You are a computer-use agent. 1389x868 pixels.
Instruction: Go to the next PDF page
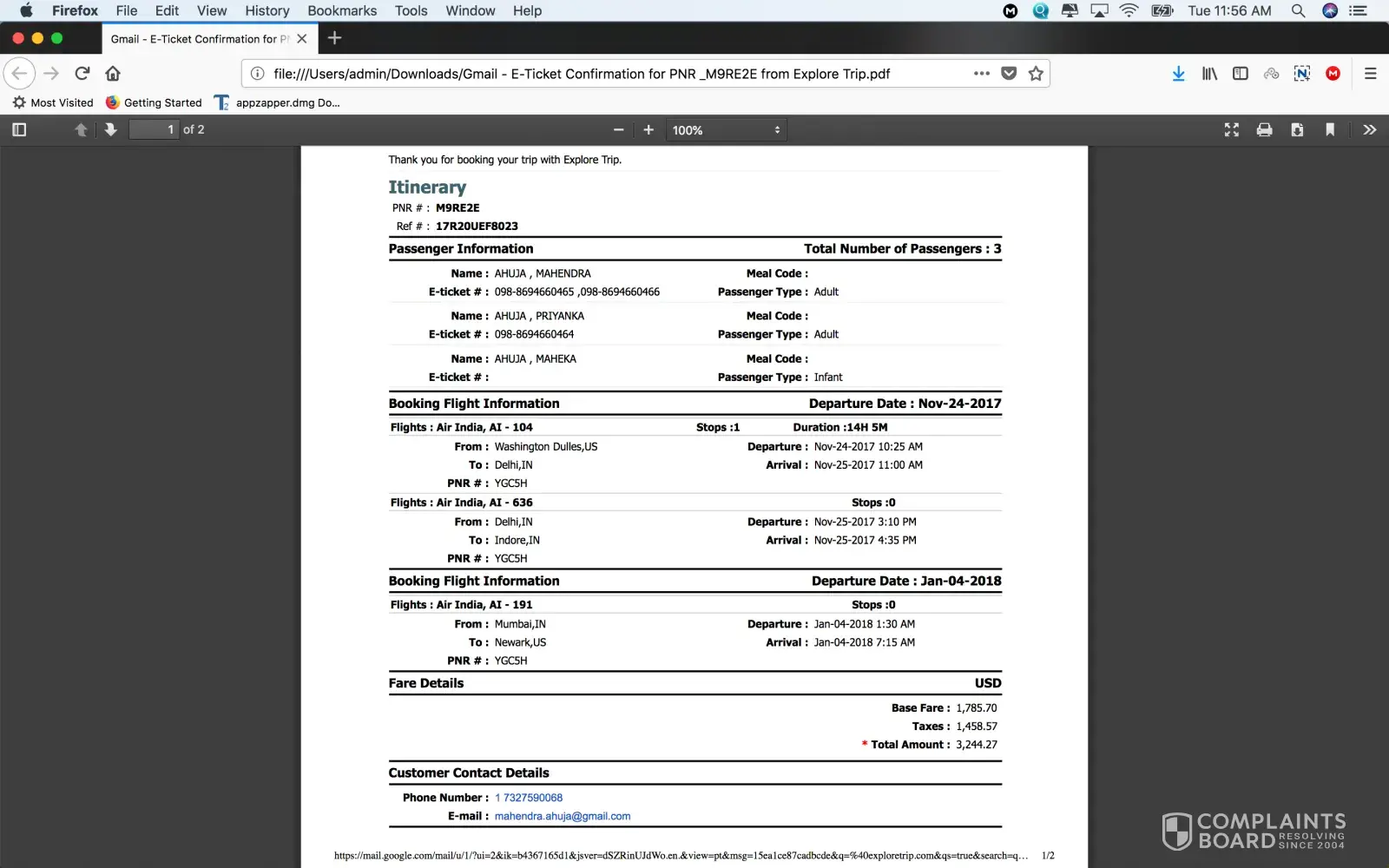(110, 130)
